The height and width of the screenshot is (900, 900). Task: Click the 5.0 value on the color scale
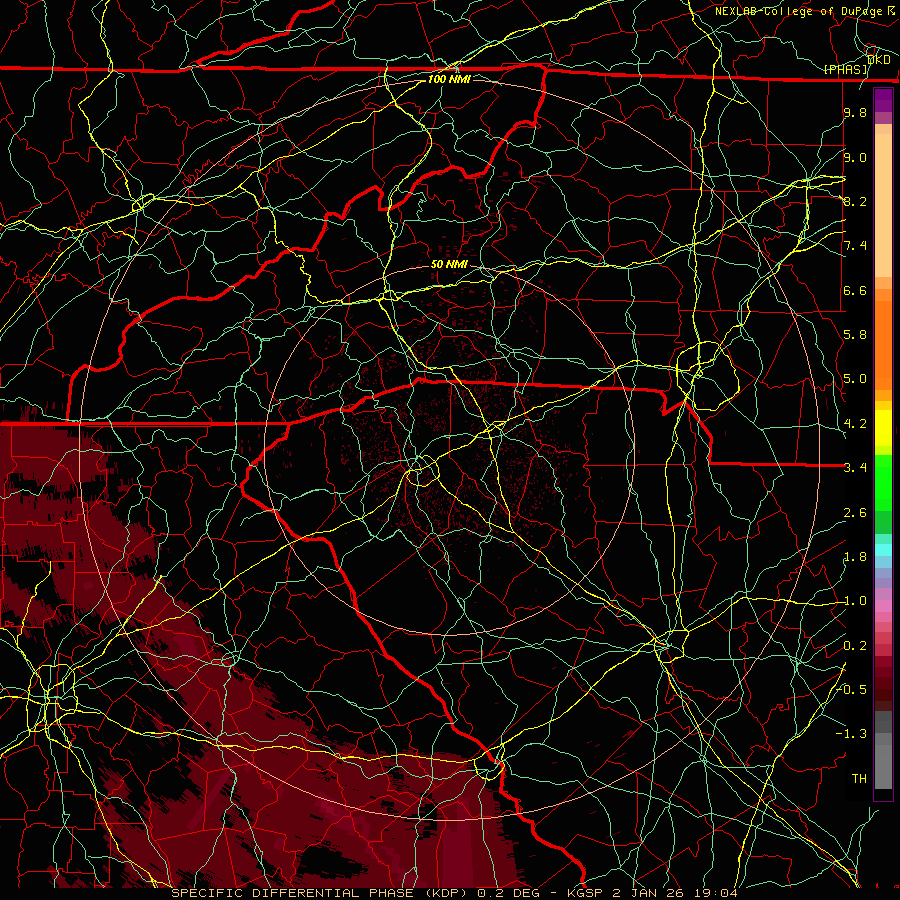click(855, 379)
